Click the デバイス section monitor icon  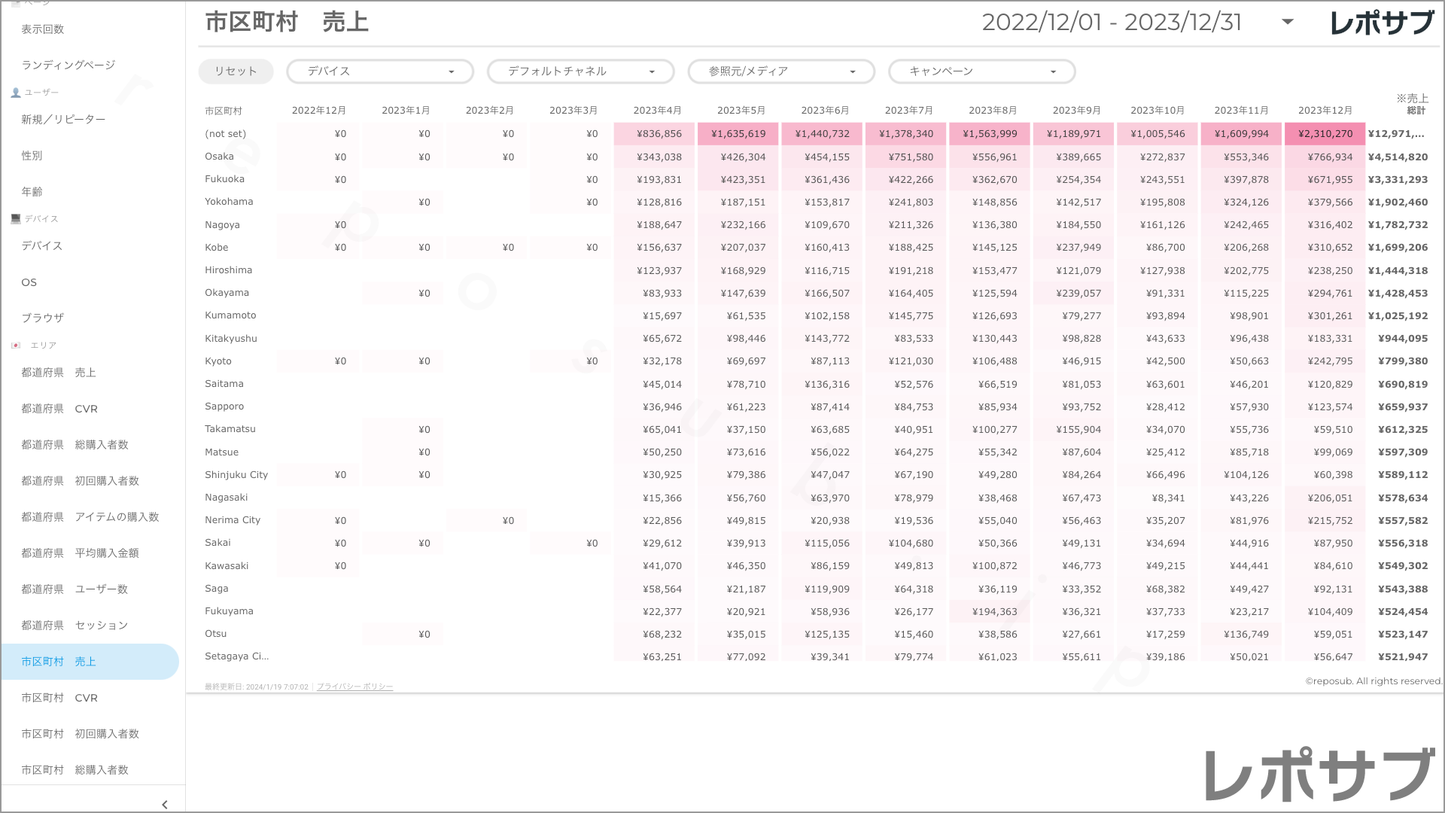[x=16, y=219]
